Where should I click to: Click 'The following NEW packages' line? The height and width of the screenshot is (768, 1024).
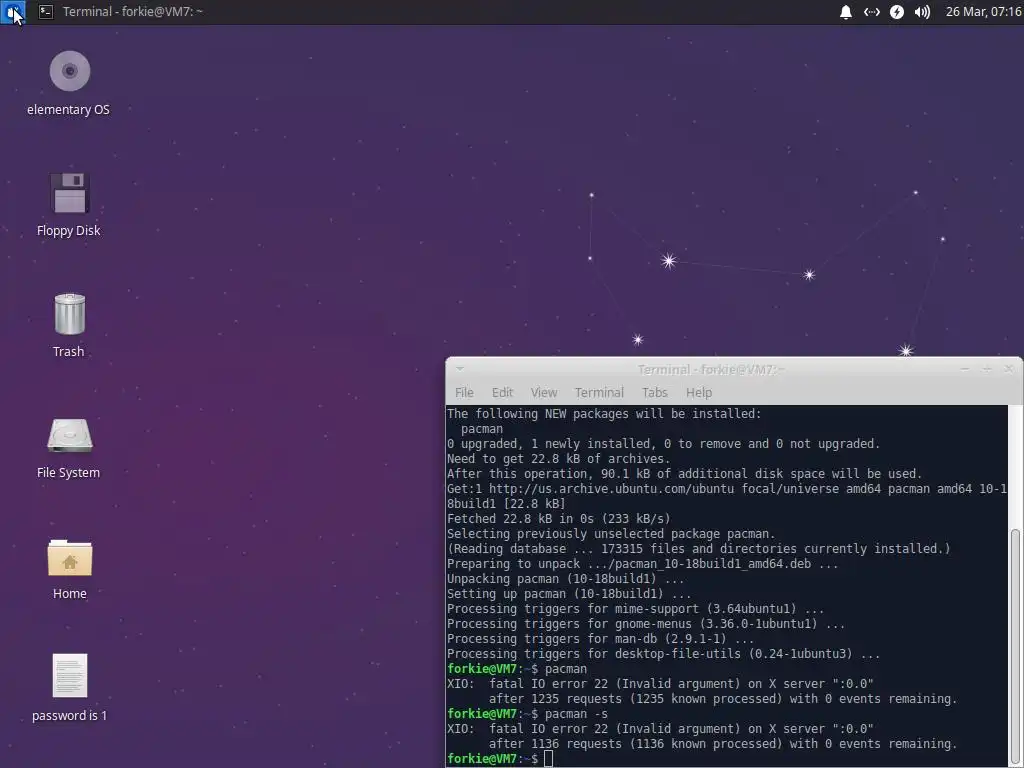coord(605,413)
